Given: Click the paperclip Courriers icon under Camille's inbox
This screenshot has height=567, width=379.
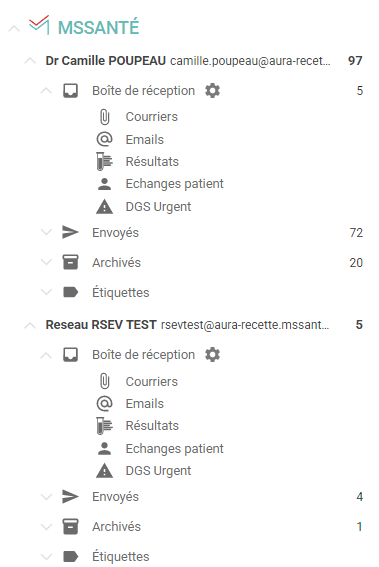Looking at the screenshot, I should click(x=105, y=117).
